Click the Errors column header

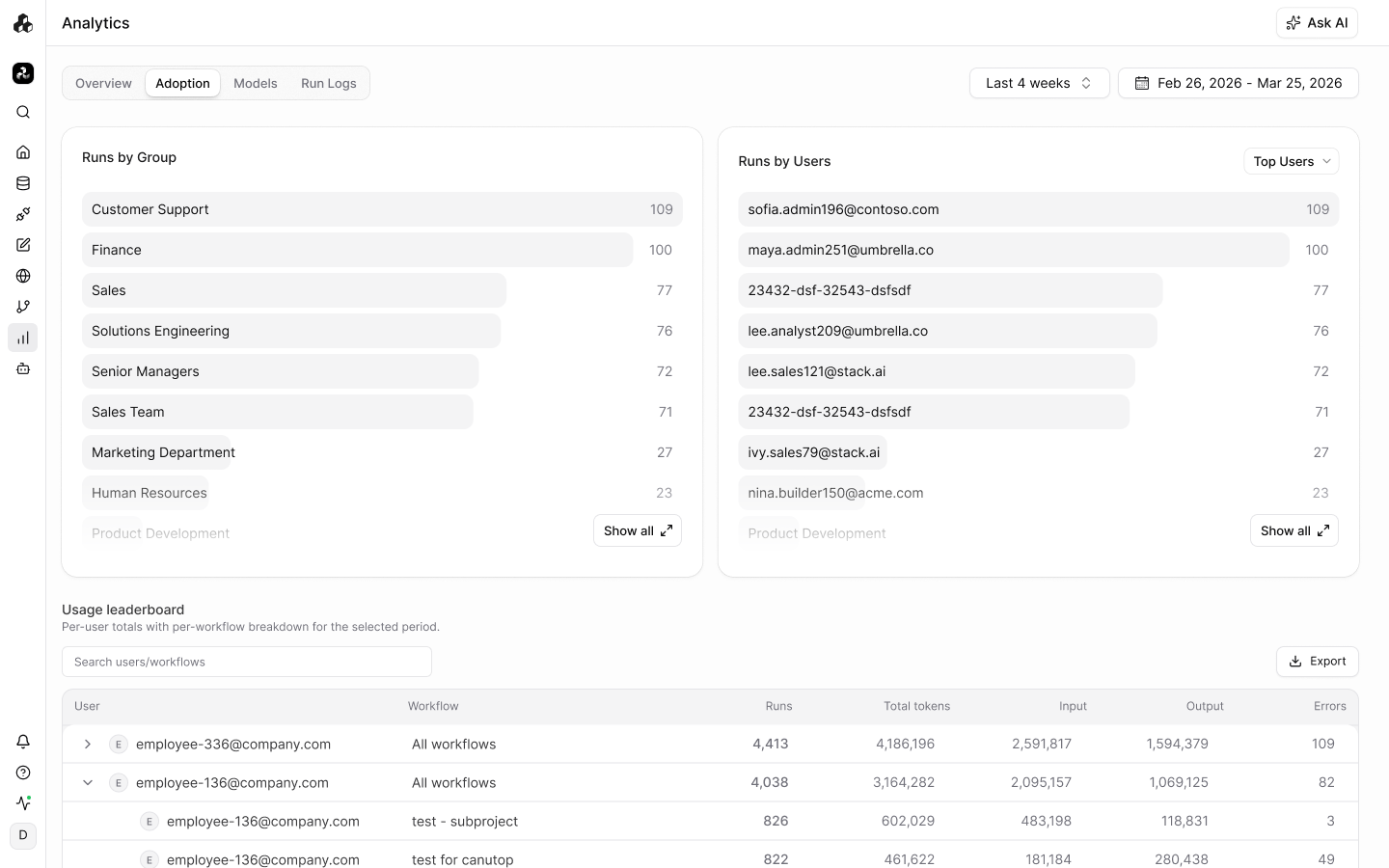[x=1330, y=706]
